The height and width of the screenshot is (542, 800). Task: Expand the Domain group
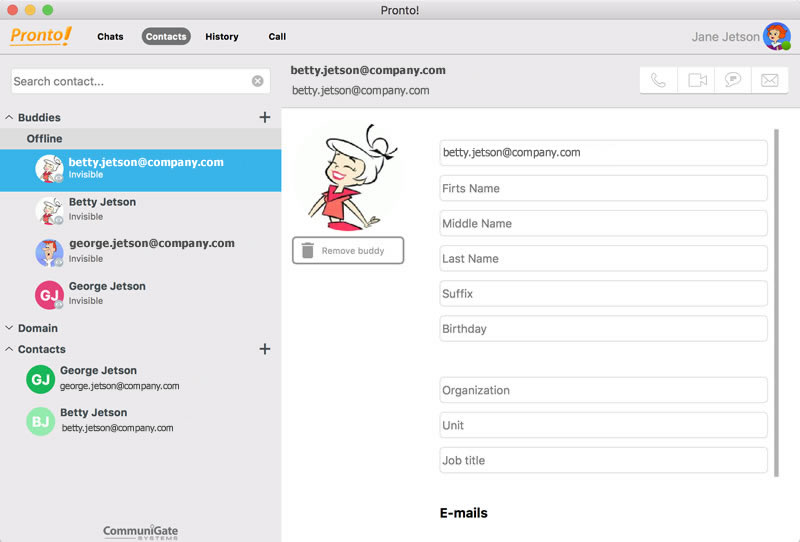pyautogui.click(x=9, y=328)
